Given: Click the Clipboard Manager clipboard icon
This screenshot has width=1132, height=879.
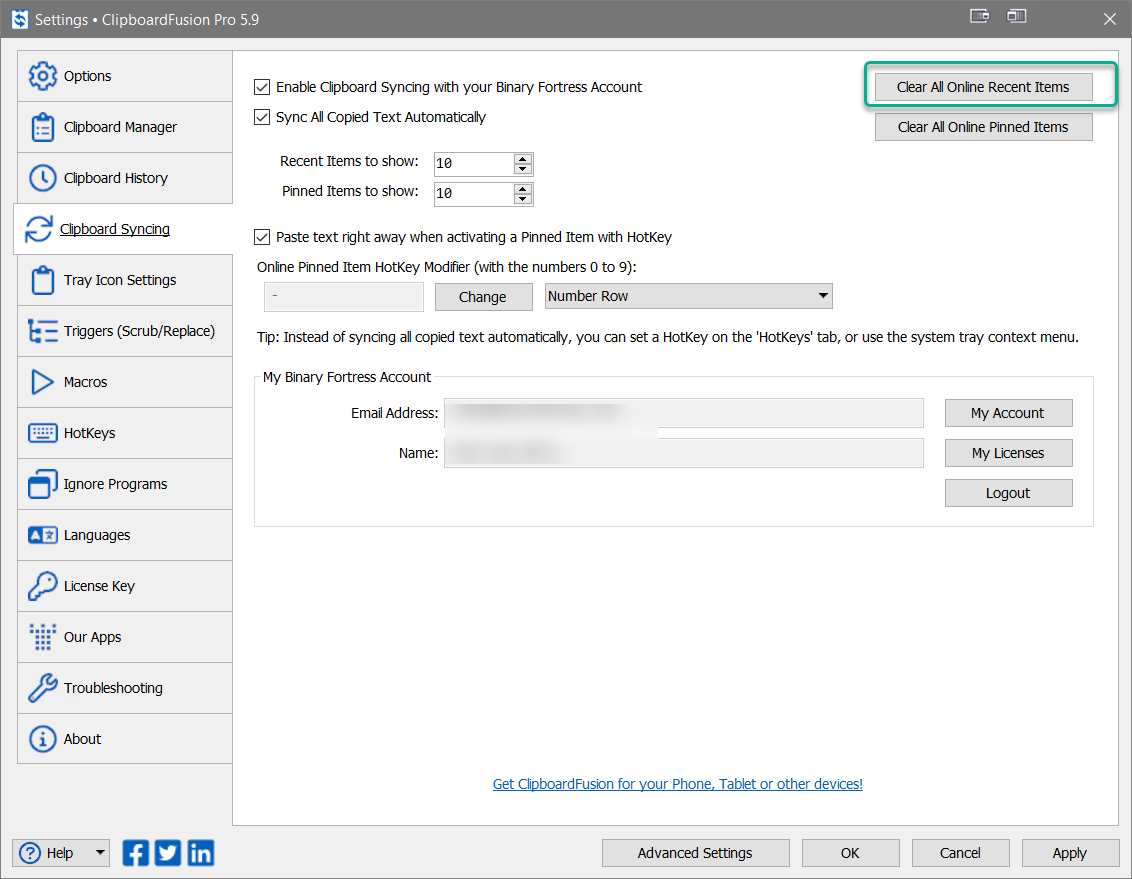Looking at the screenshot, I should (x=43, y=127).
